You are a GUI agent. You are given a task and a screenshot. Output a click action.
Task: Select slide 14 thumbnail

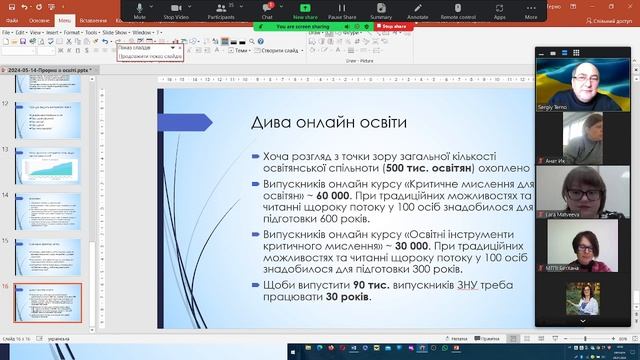point(48,212)
